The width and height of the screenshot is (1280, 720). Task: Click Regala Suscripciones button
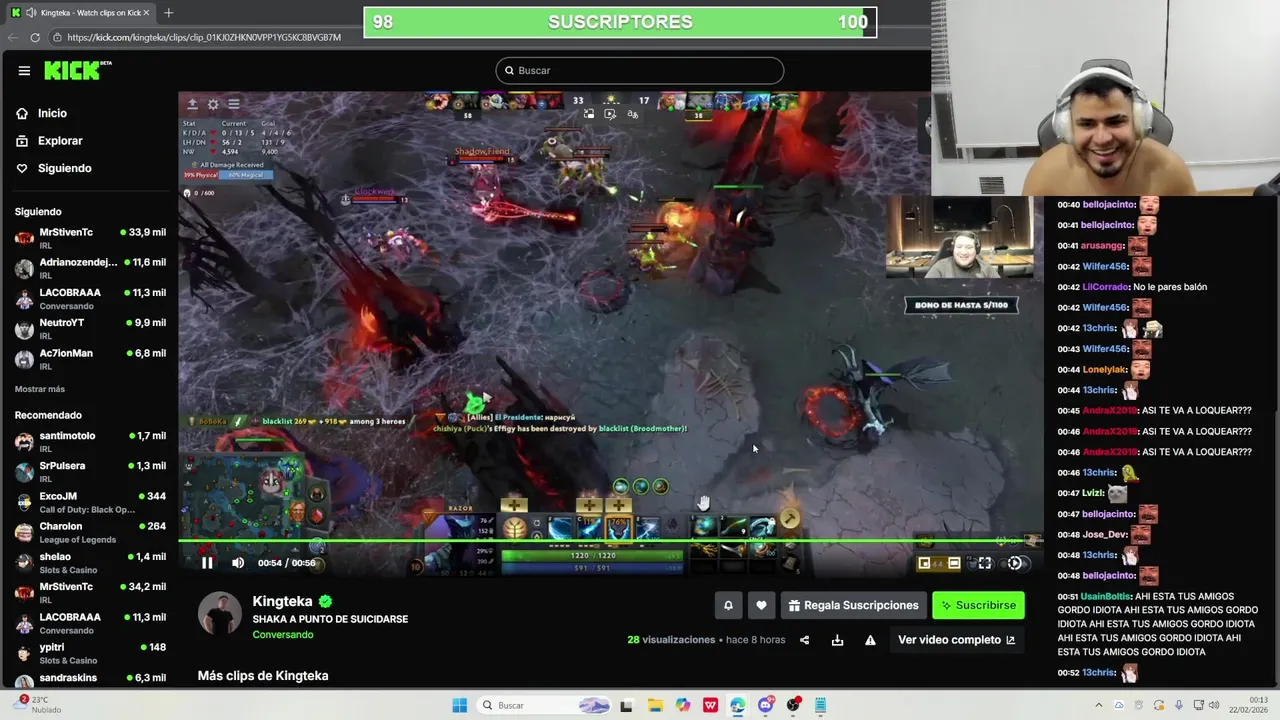pos(853,605)
